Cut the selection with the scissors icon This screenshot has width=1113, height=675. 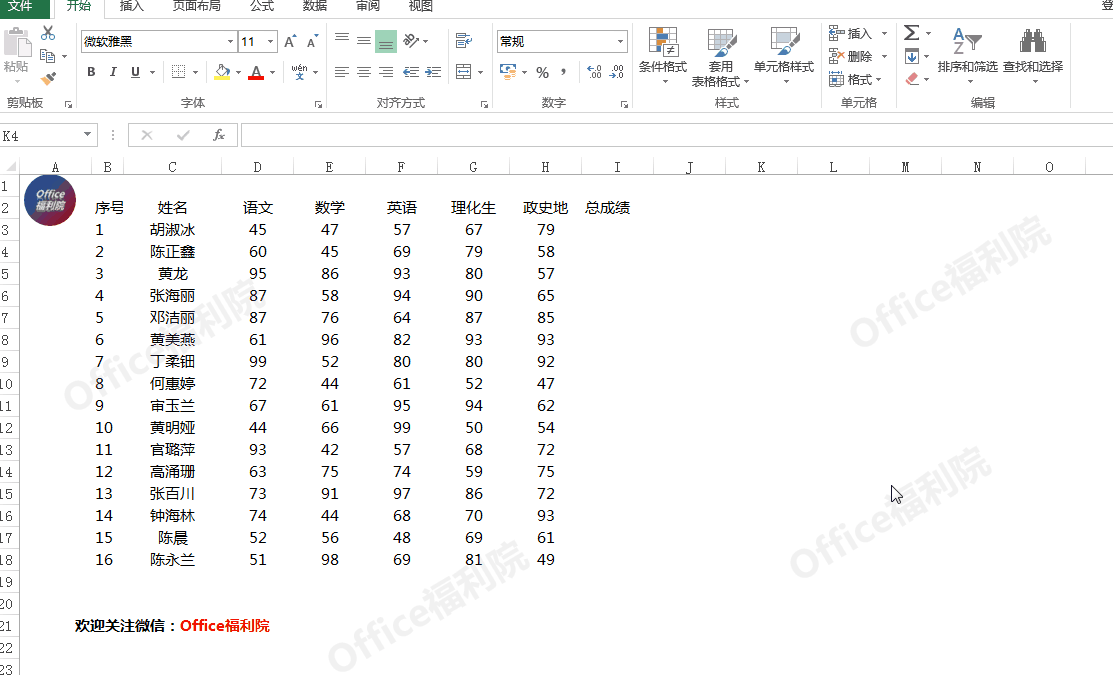click(48, 33)
